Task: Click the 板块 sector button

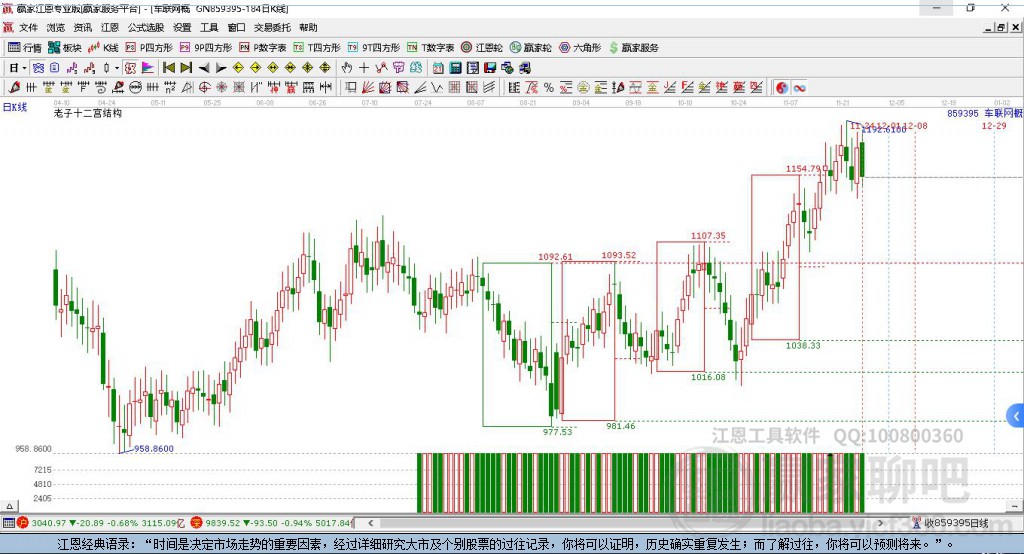Action: (x=65, y=48)
